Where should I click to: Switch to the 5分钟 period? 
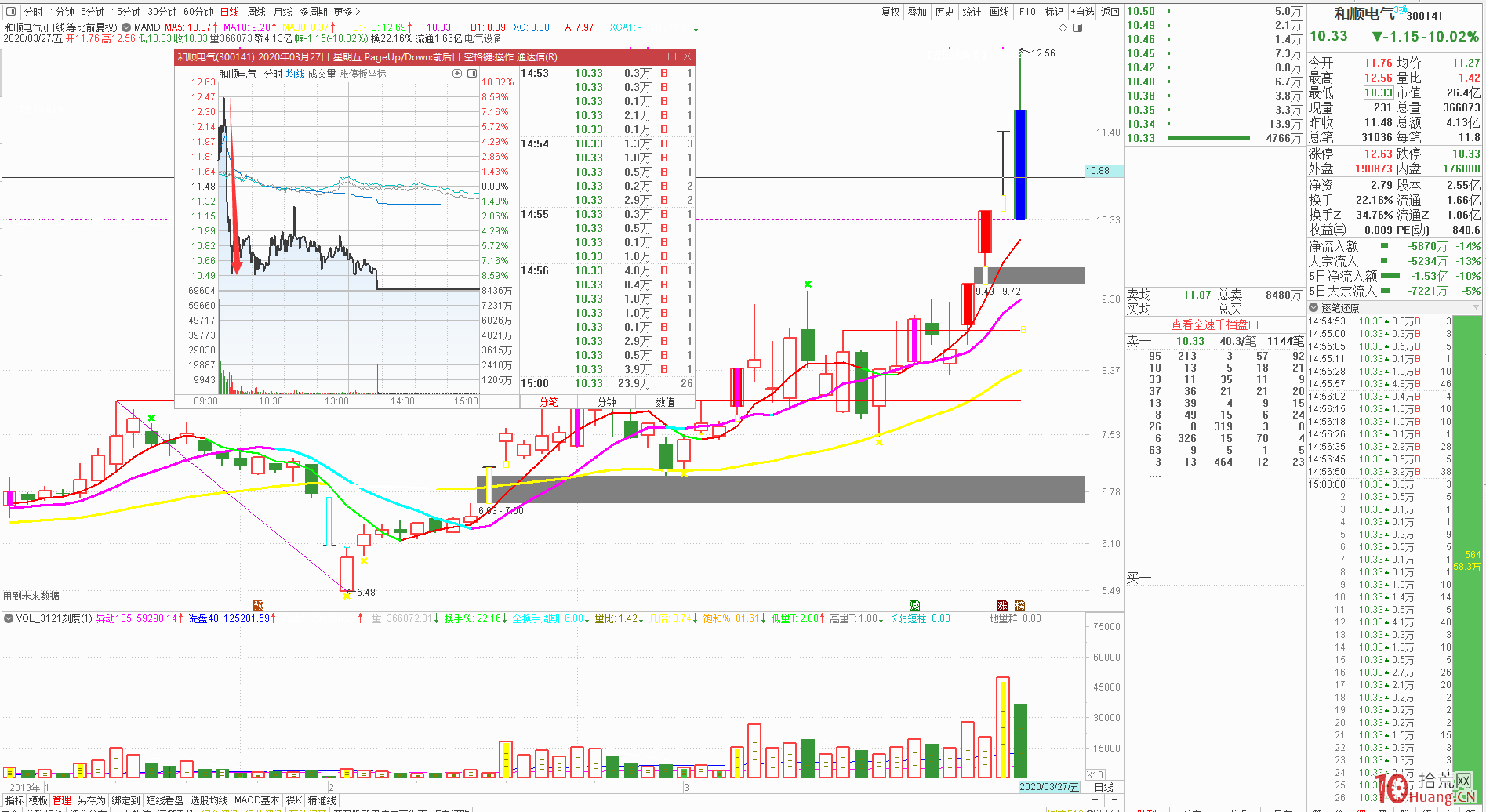[93, 12]
